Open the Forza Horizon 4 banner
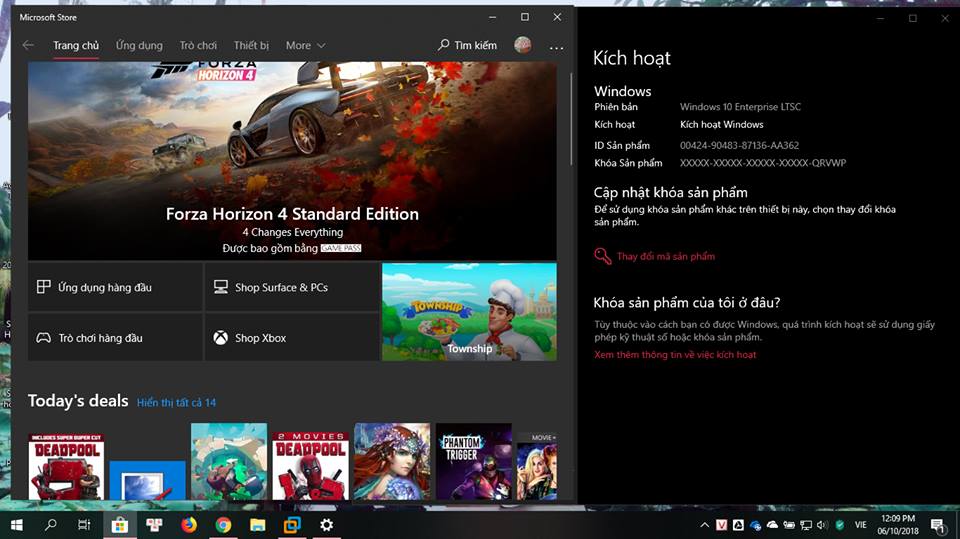Screen dimensions: 960x539 [292, 160]
